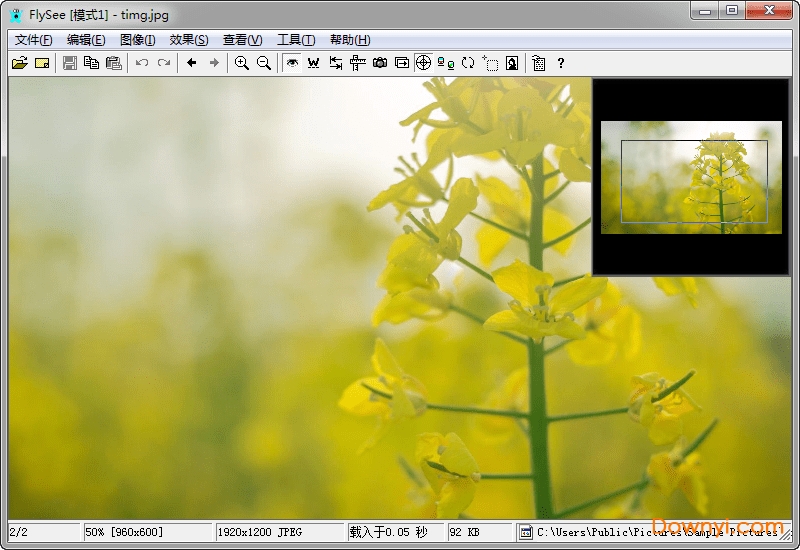The height and width of the screenshot is (550, 800).
Task: Open the 文件(F) menu
Action: click(33, 40)
